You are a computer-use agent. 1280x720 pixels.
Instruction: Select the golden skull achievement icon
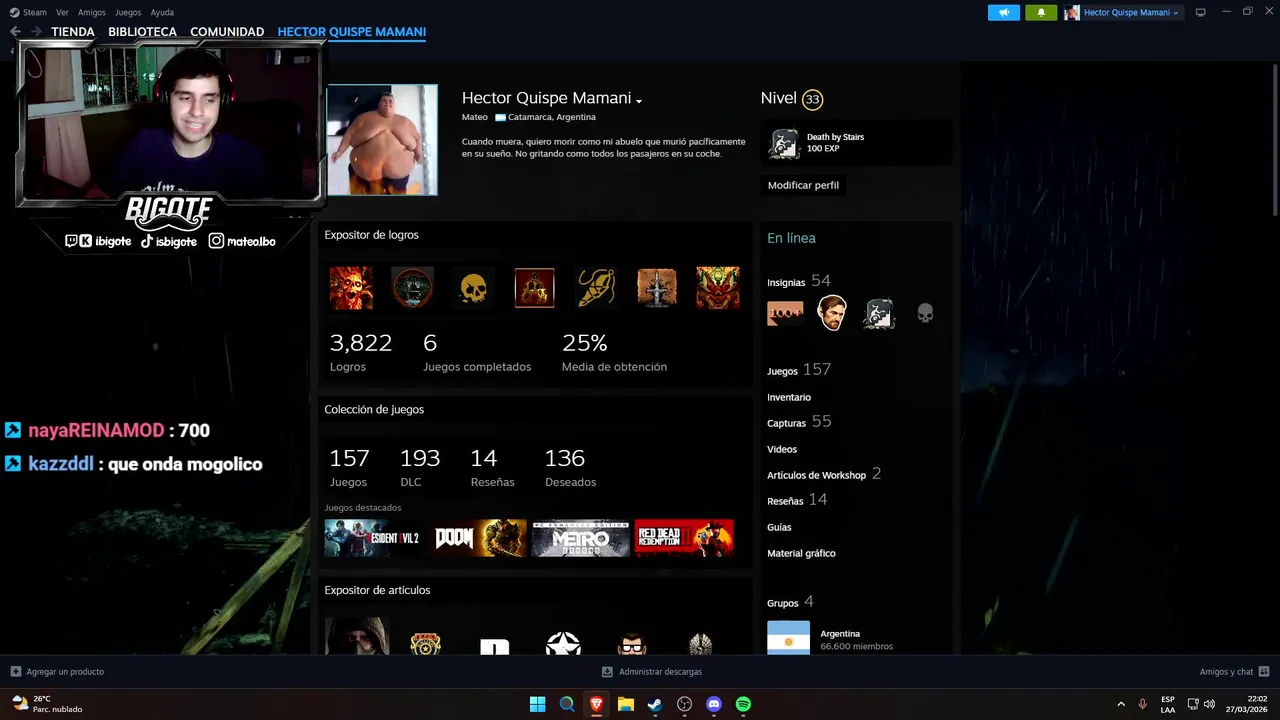(473, 288)
